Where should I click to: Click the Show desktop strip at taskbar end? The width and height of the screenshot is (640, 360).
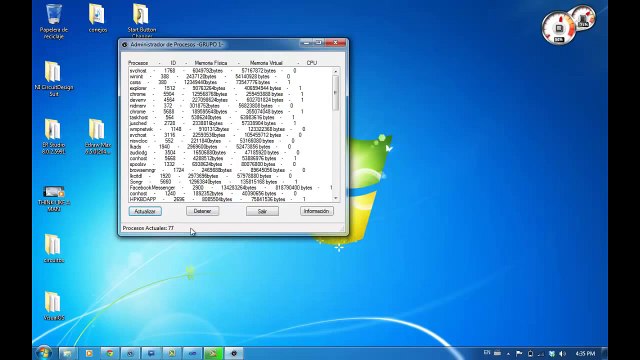604,353
